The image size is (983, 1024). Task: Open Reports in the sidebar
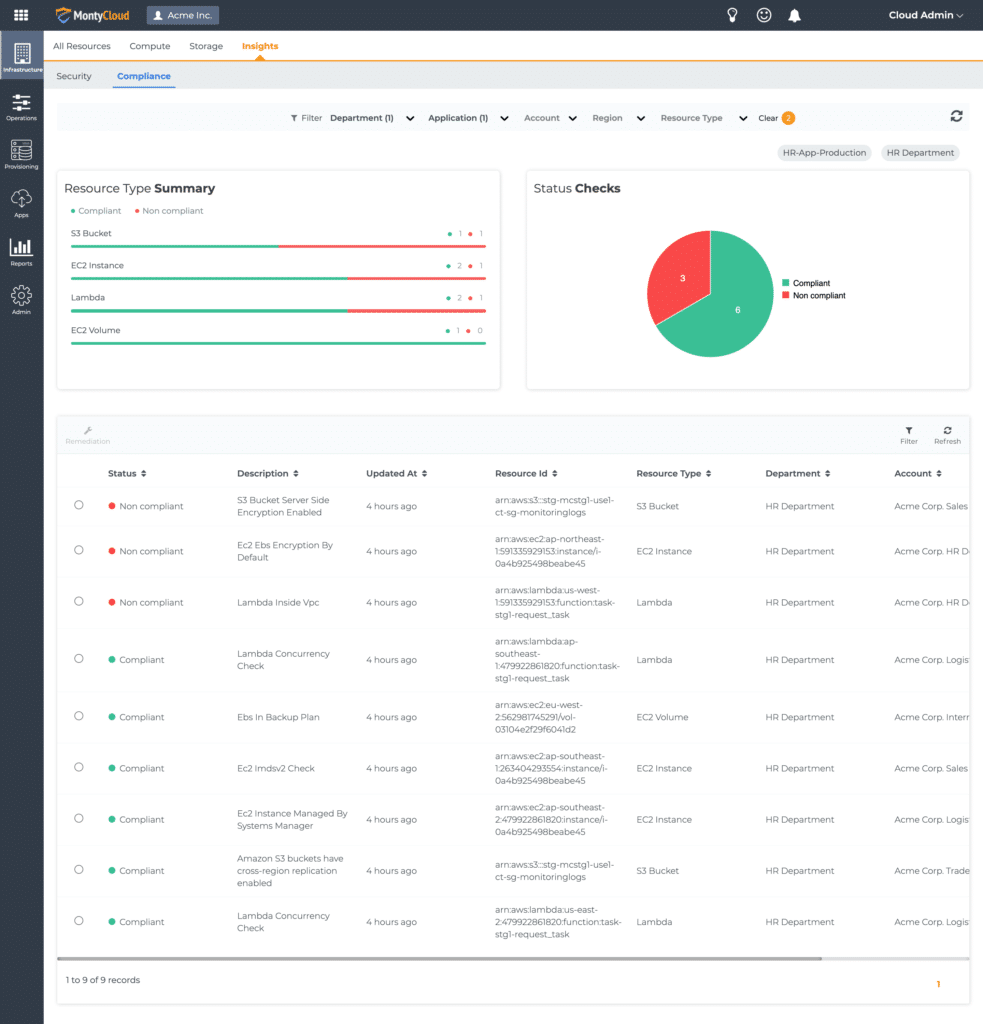21,252
